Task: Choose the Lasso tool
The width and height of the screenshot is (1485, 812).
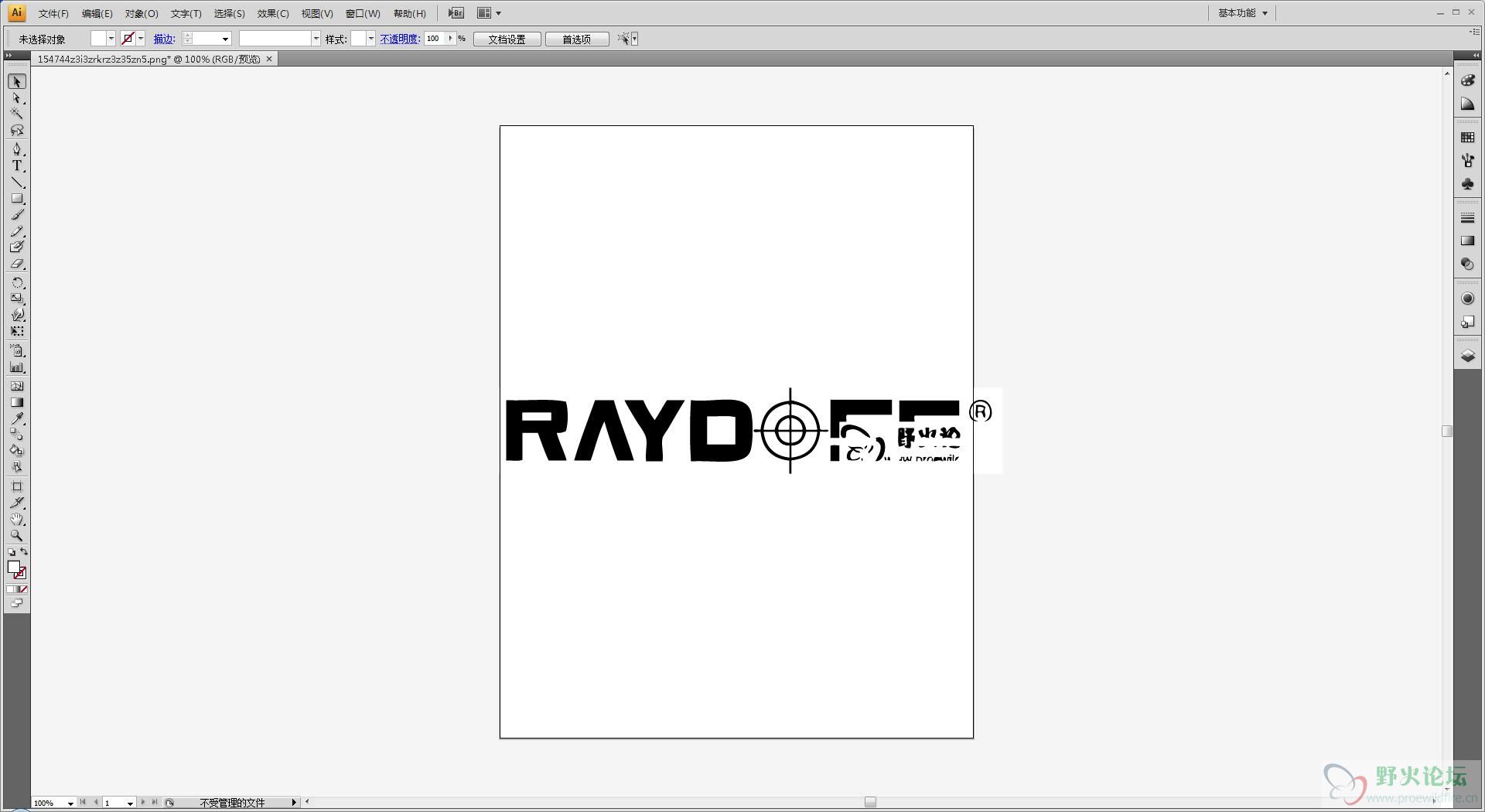Action: click(x=17, y=130)
